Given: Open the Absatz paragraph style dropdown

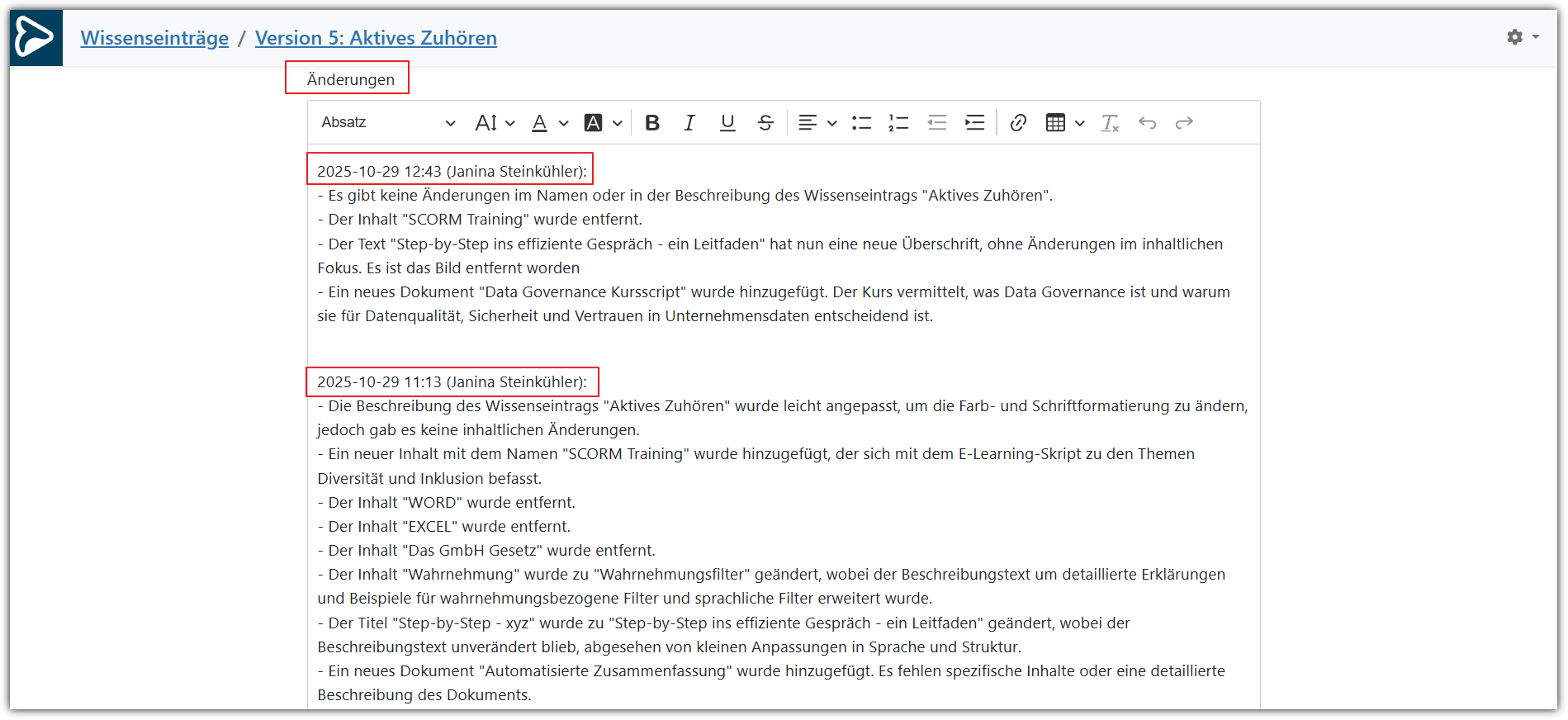Looking at the screenshot, I should point(388,123).
